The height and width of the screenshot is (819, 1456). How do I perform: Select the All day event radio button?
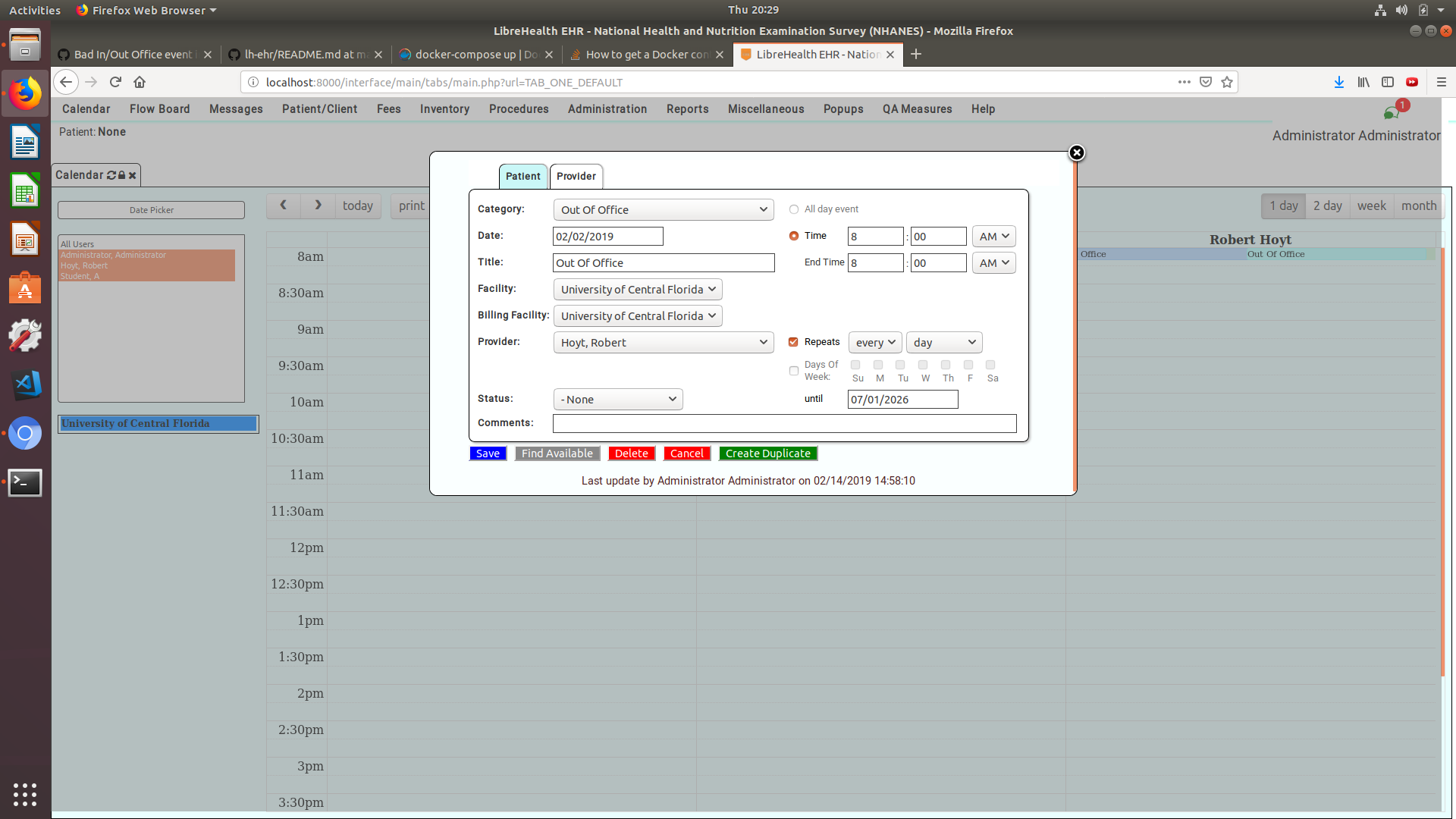click(794, 209)
